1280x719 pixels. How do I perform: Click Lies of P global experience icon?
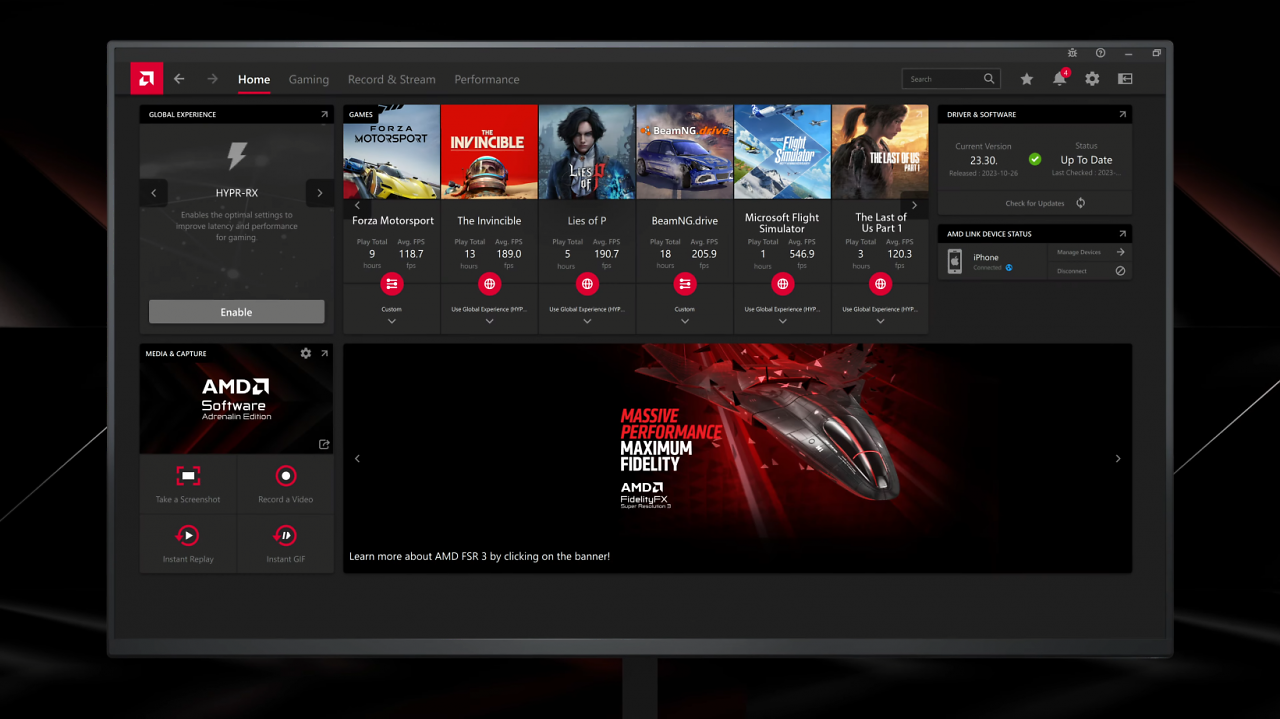tap(587, 284)
